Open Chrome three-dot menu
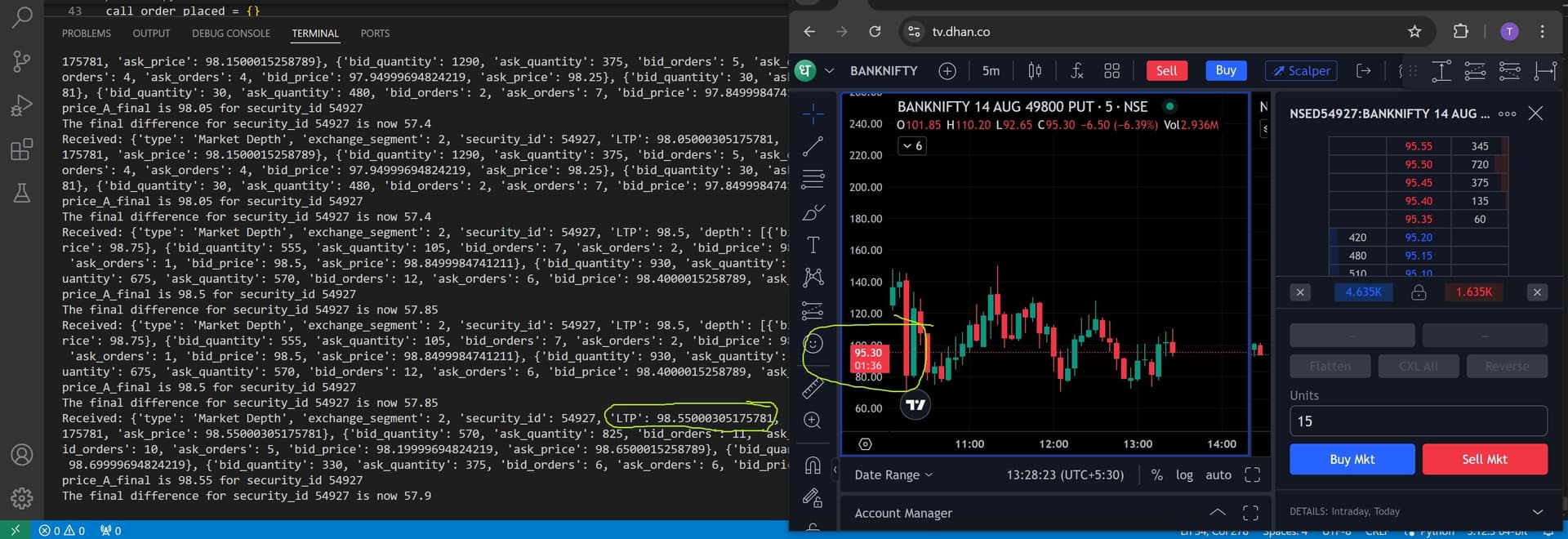 click(1542, 31)
